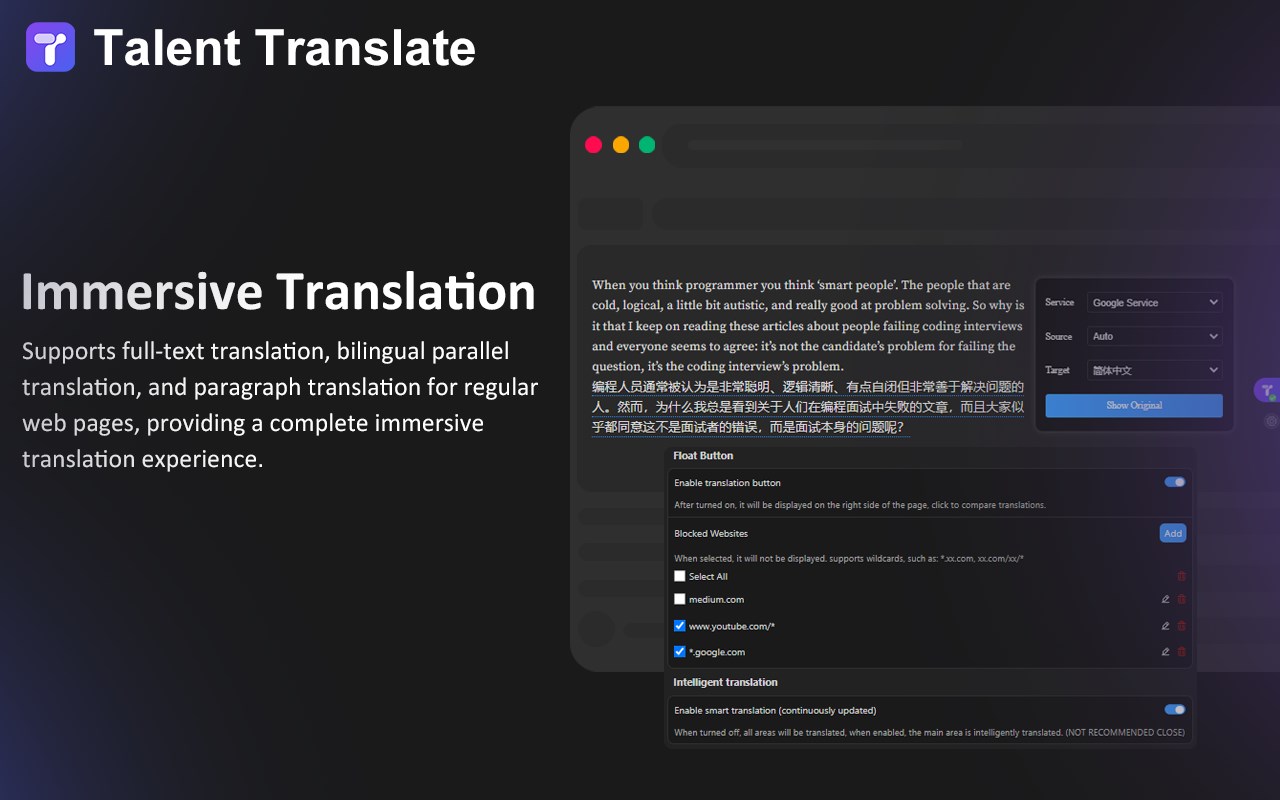Check the Select All checkbox
Screen dimensions: 1280x800
click(x=680, y=576)
